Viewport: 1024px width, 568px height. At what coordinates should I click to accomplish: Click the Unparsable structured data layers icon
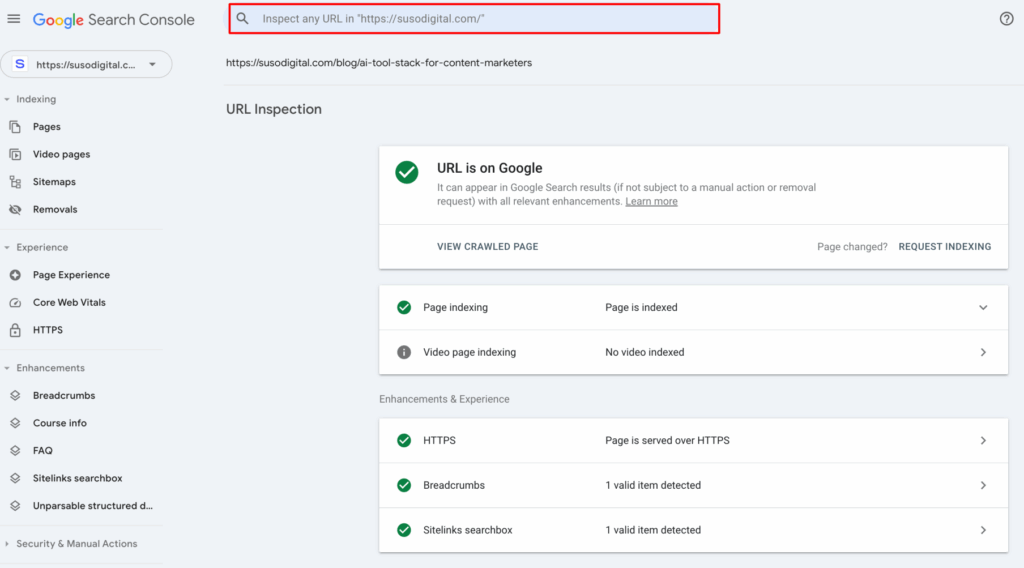pos(15,506)
